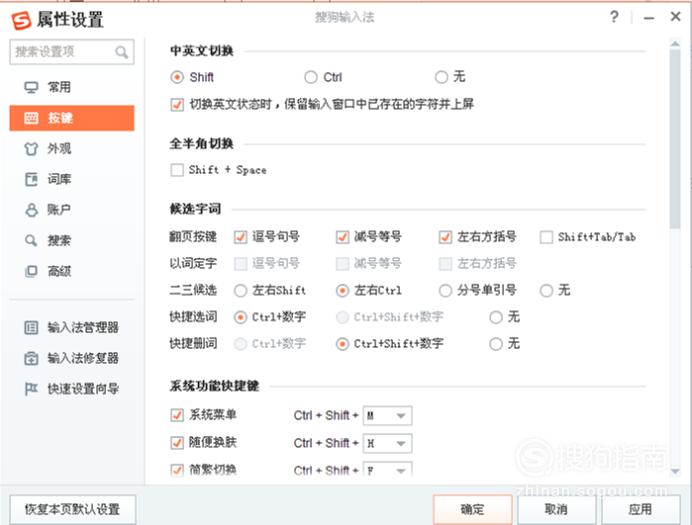Click the 取消 button

[557, 509]
